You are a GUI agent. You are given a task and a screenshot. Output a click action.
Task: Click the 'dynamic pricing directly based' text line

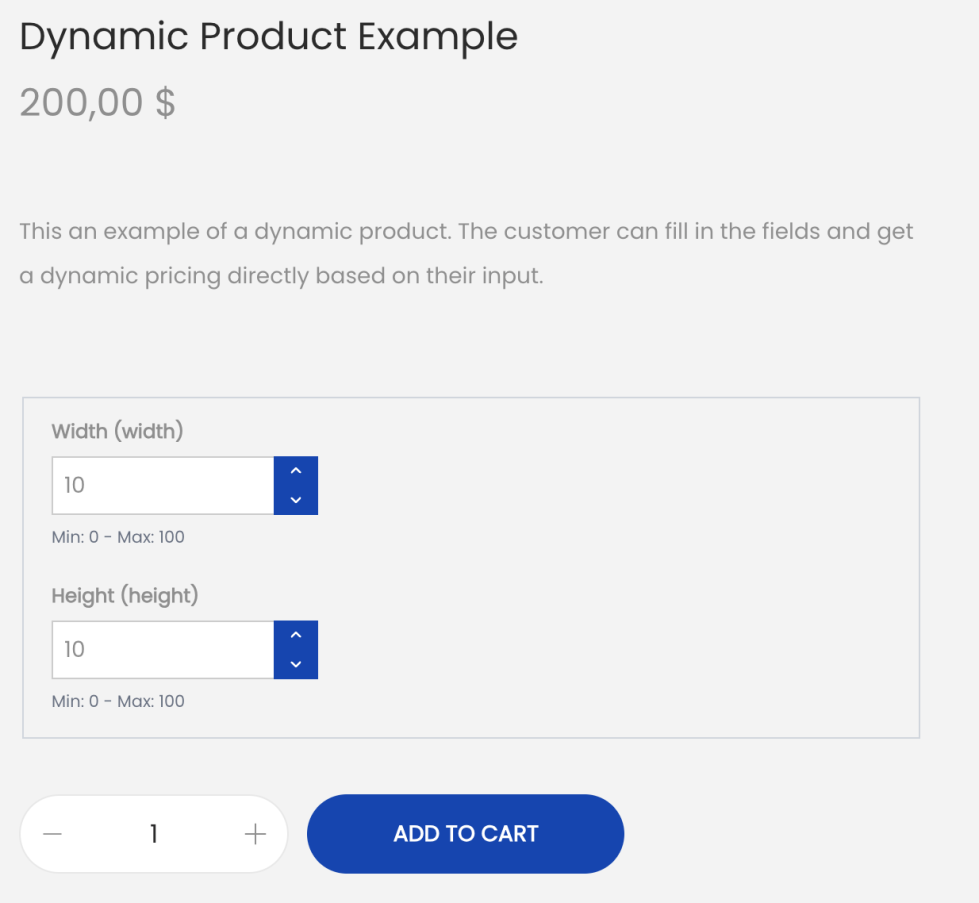281,276
